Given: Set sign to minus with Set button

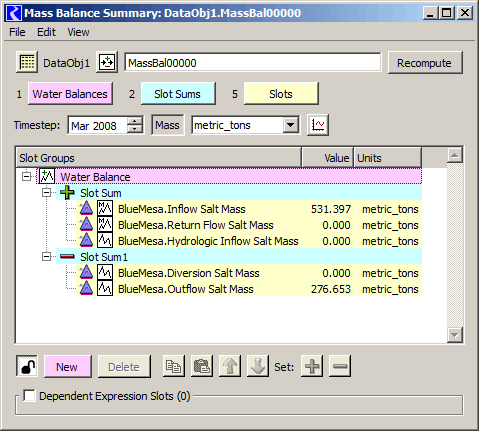Looking at the screenshot, I should click(340, 366).
